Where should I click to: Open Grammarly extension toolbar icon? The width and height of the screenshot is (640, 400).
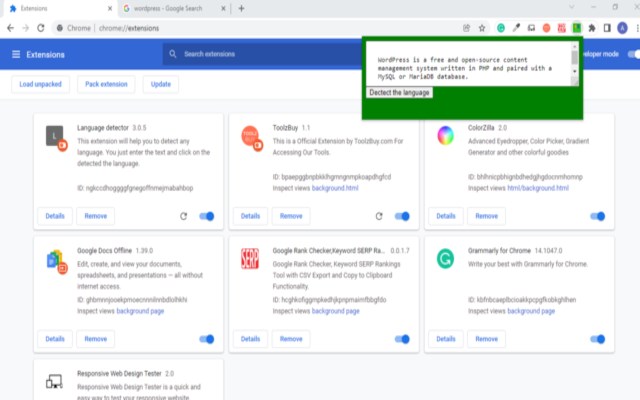click(501, 28)
